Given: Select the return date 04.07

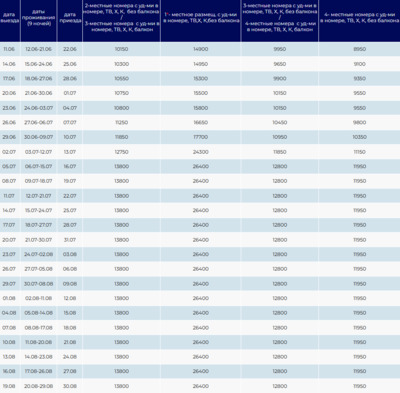Looking at the screenshot, I should click(70, 108).
